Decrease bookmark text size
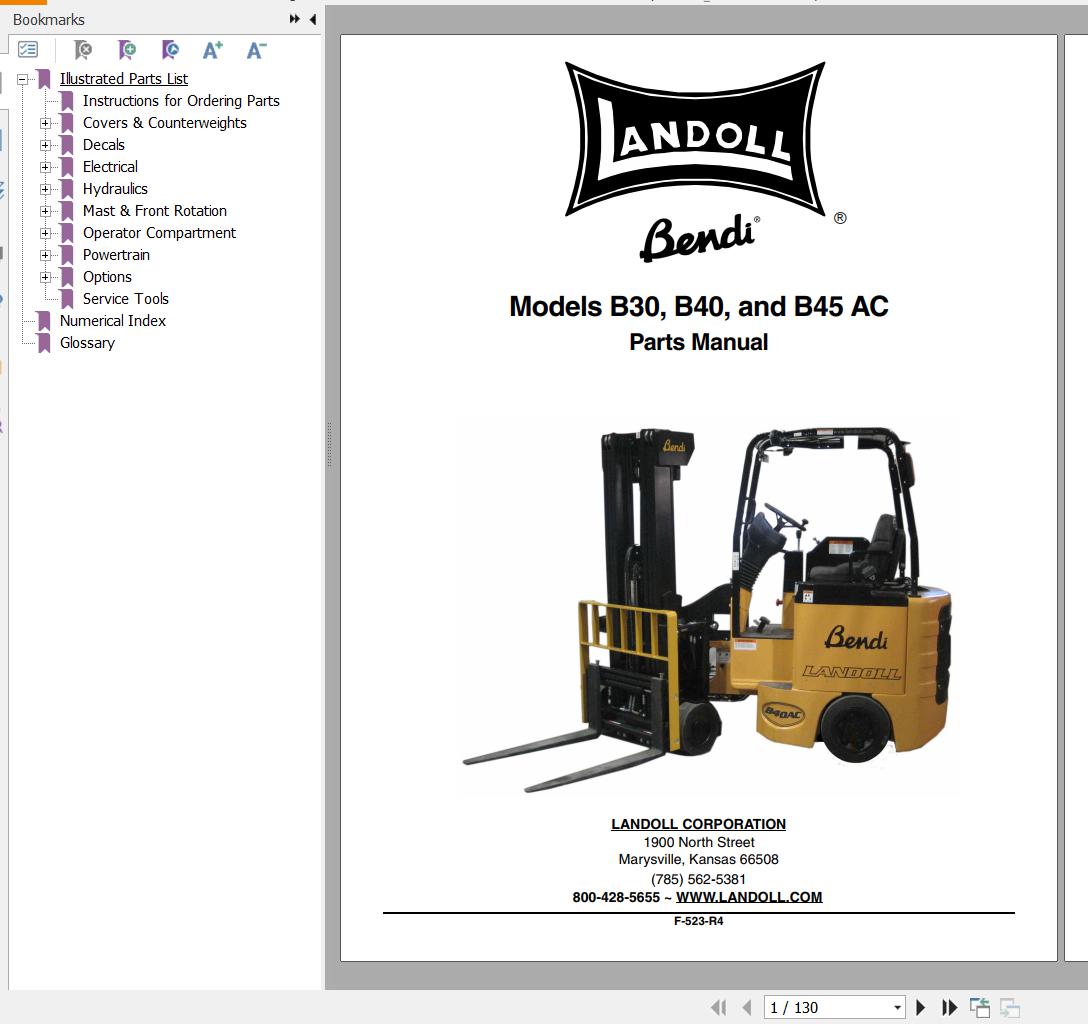Screen dimensions: 1088x1024 click(255, 49)
